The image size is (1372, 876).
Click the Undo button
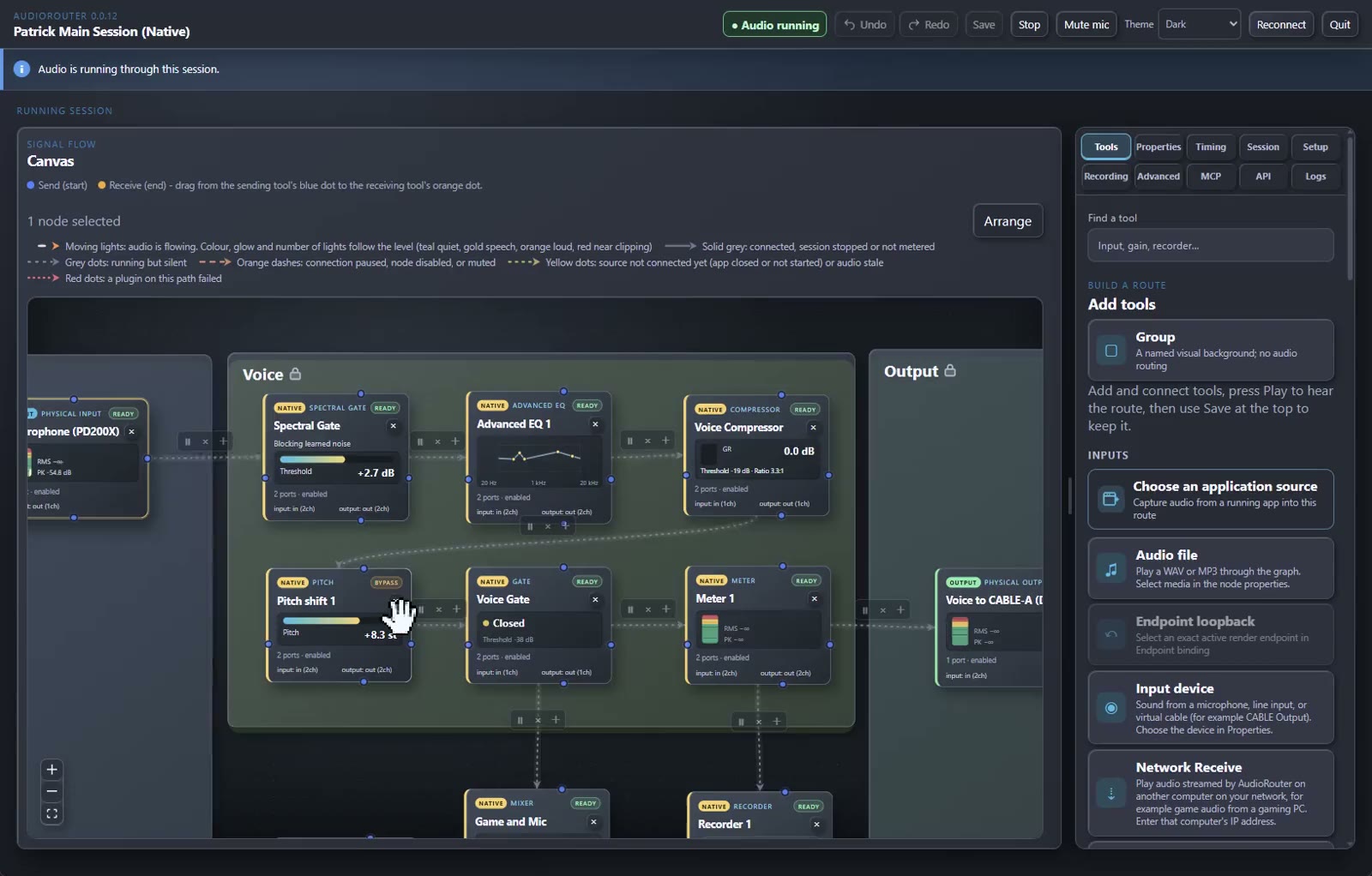pyautogui.click(x=865, y=24)
